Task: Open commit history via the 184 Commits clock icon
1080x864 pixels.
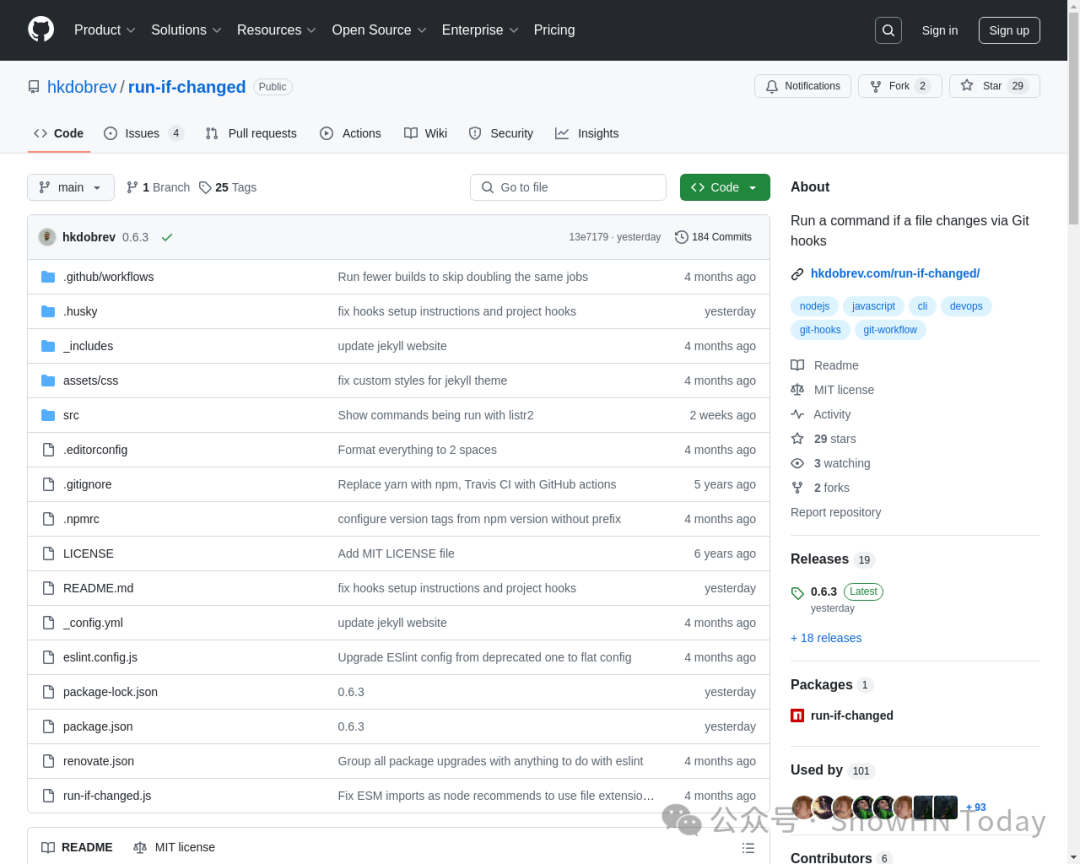Action: coord(681,237)
